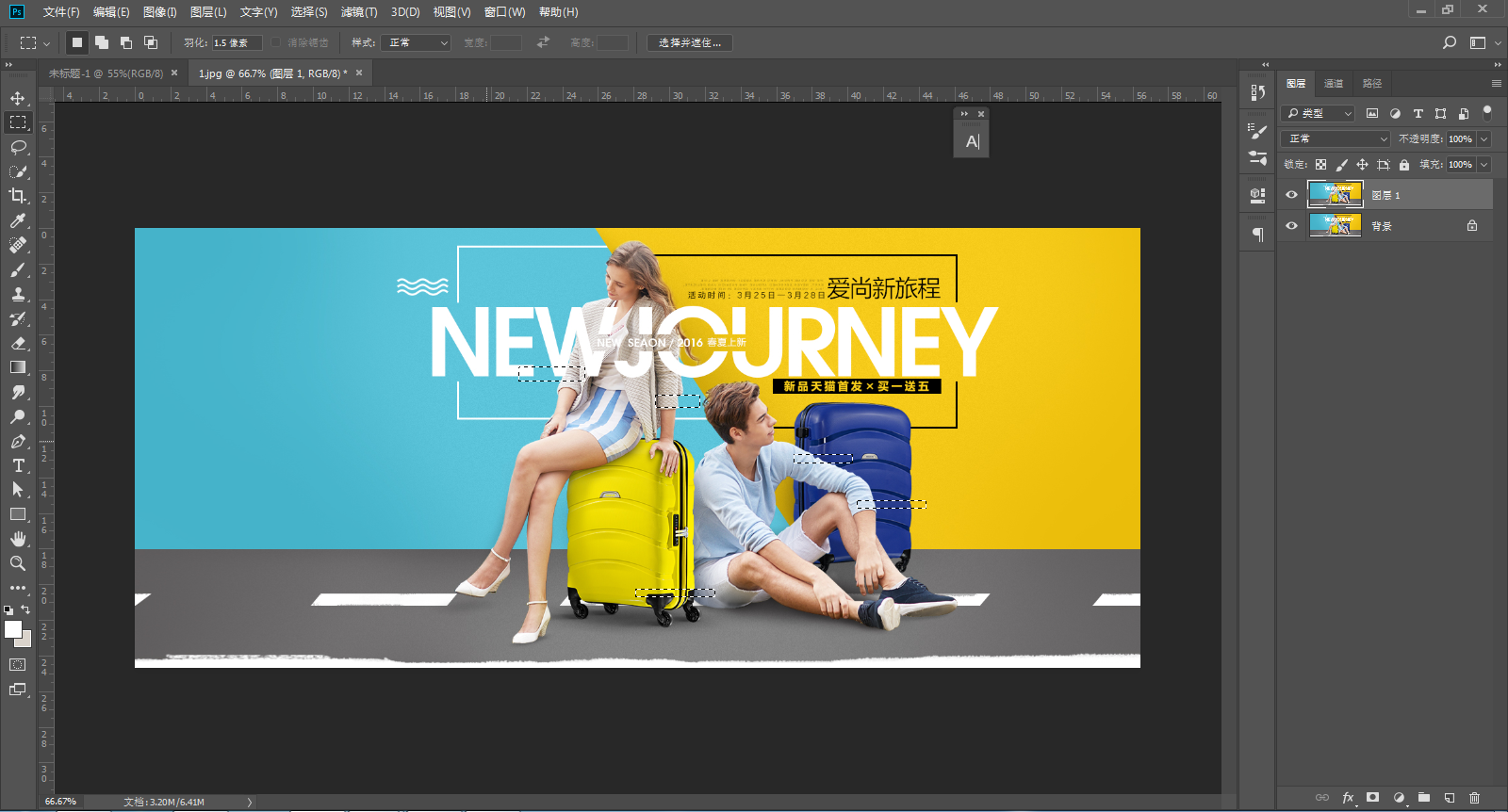This screenshot has width=1508, height=812.
Task: Create a new group folder icon
Action: (1424, 798)
